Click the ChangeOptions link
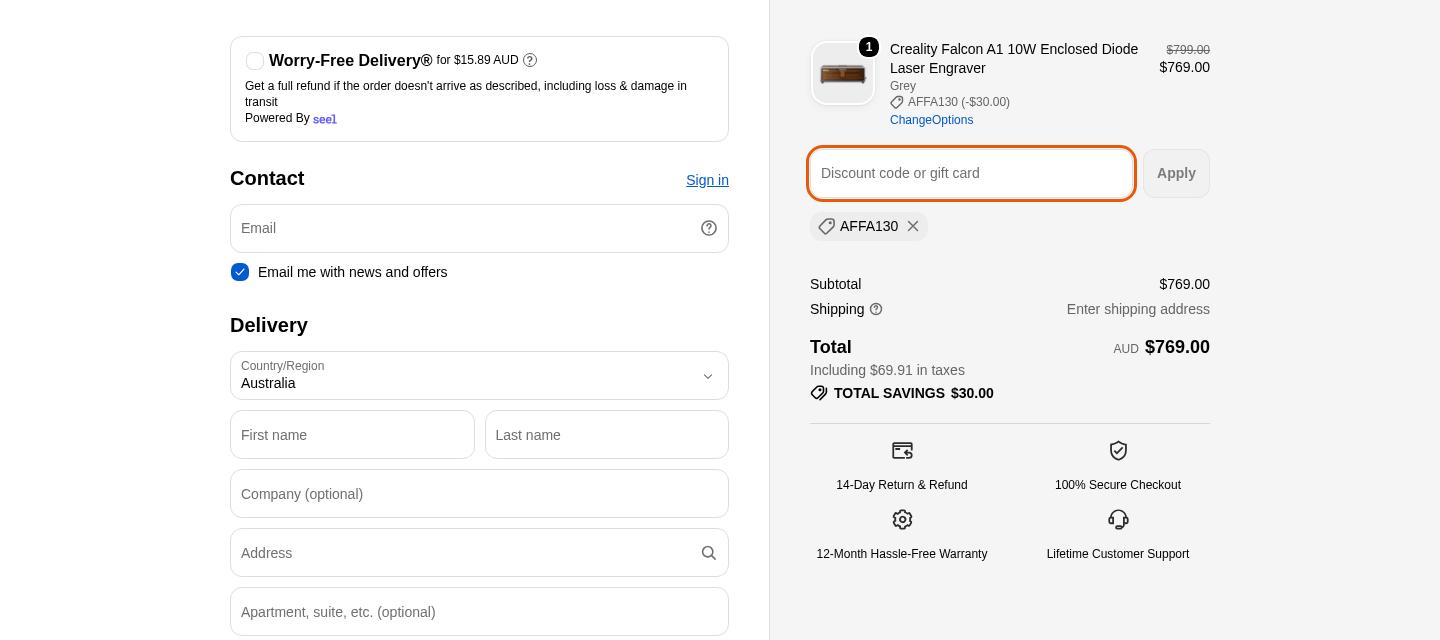This screenshot has width=1440, height=640. [931, 120]
